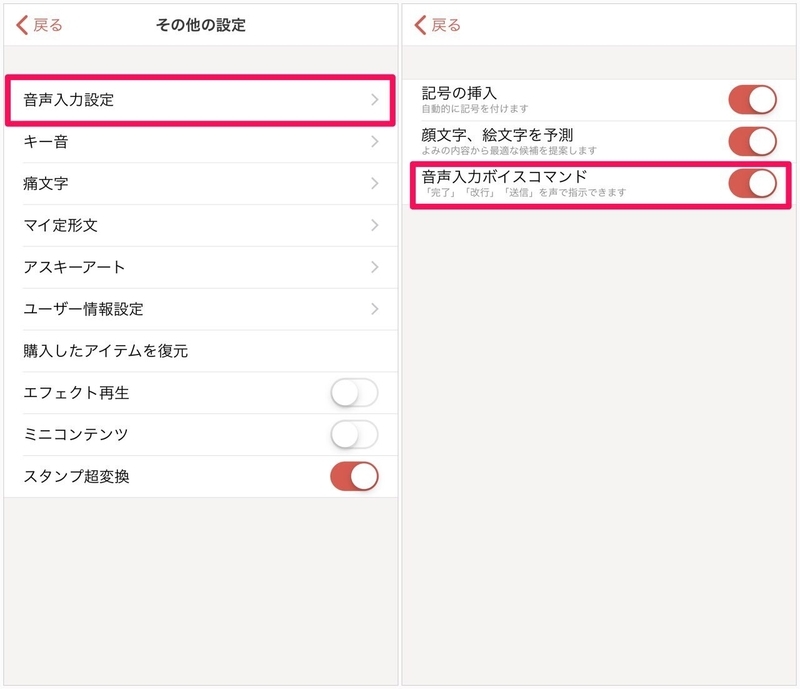Open ユーザー情報設定 chevron arrow
Viewport: 800px width, 689px height.
374,310
